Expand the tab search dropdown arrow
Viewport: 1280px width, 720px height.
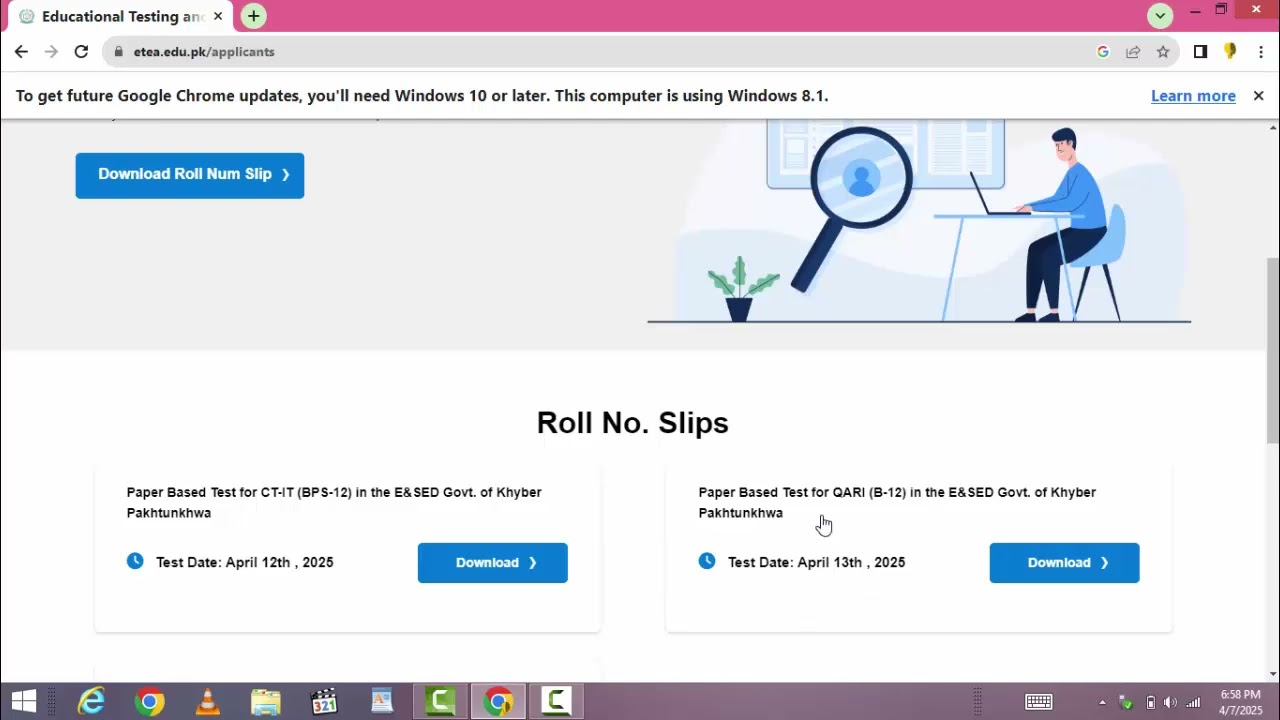[x=1160, y=15]
